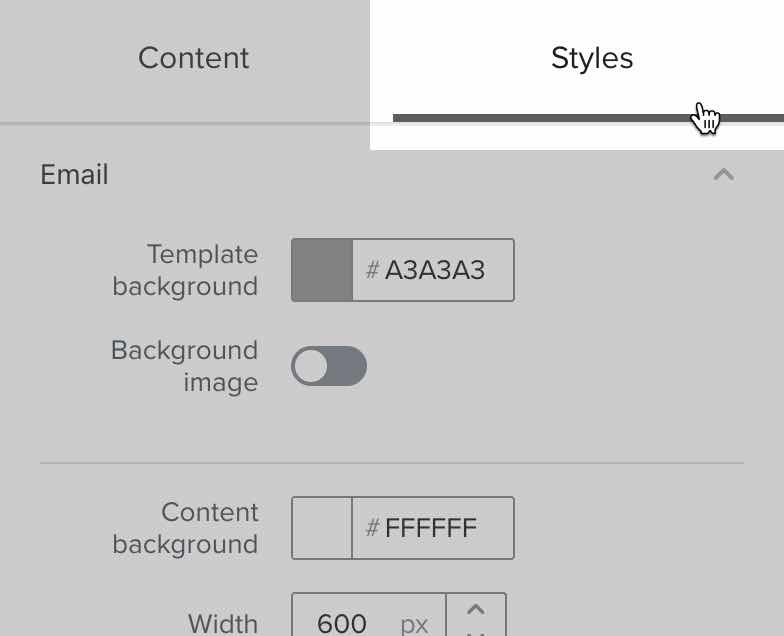Open the Template background color swatch
784x636 pixels.
(322, 270)
